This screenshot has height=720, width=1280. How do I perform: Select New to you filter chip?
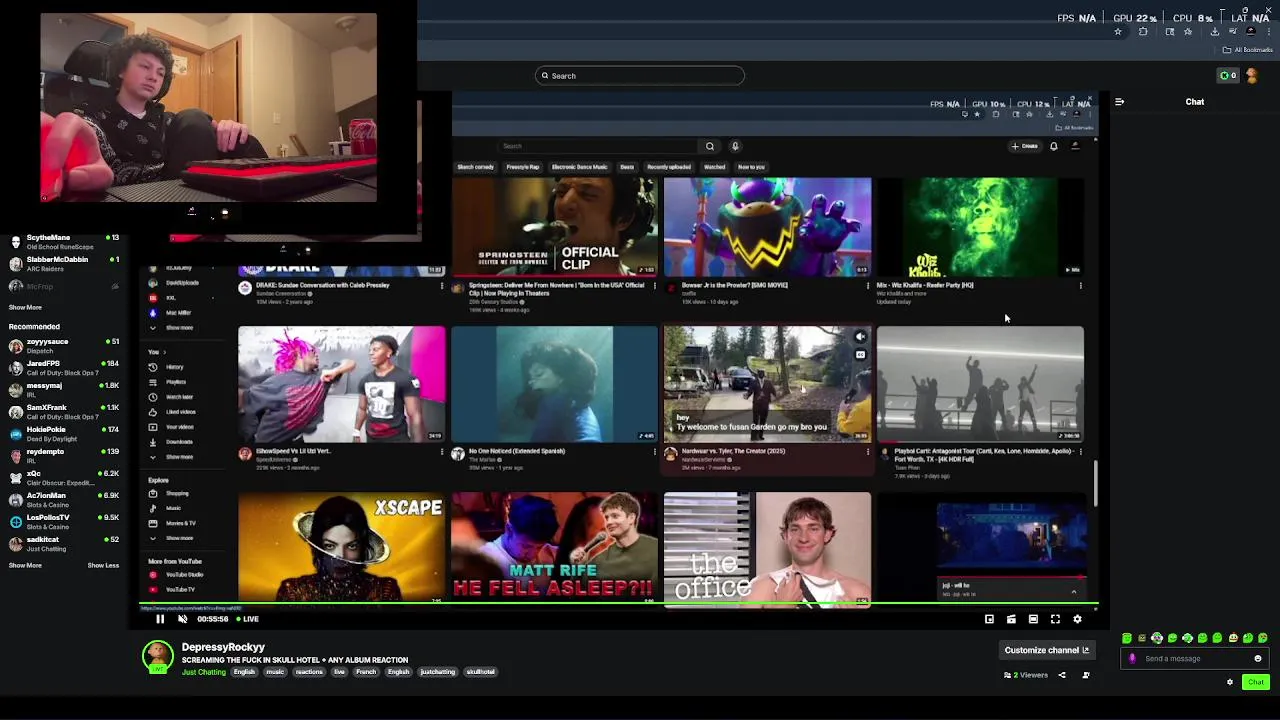click(751, 167)
